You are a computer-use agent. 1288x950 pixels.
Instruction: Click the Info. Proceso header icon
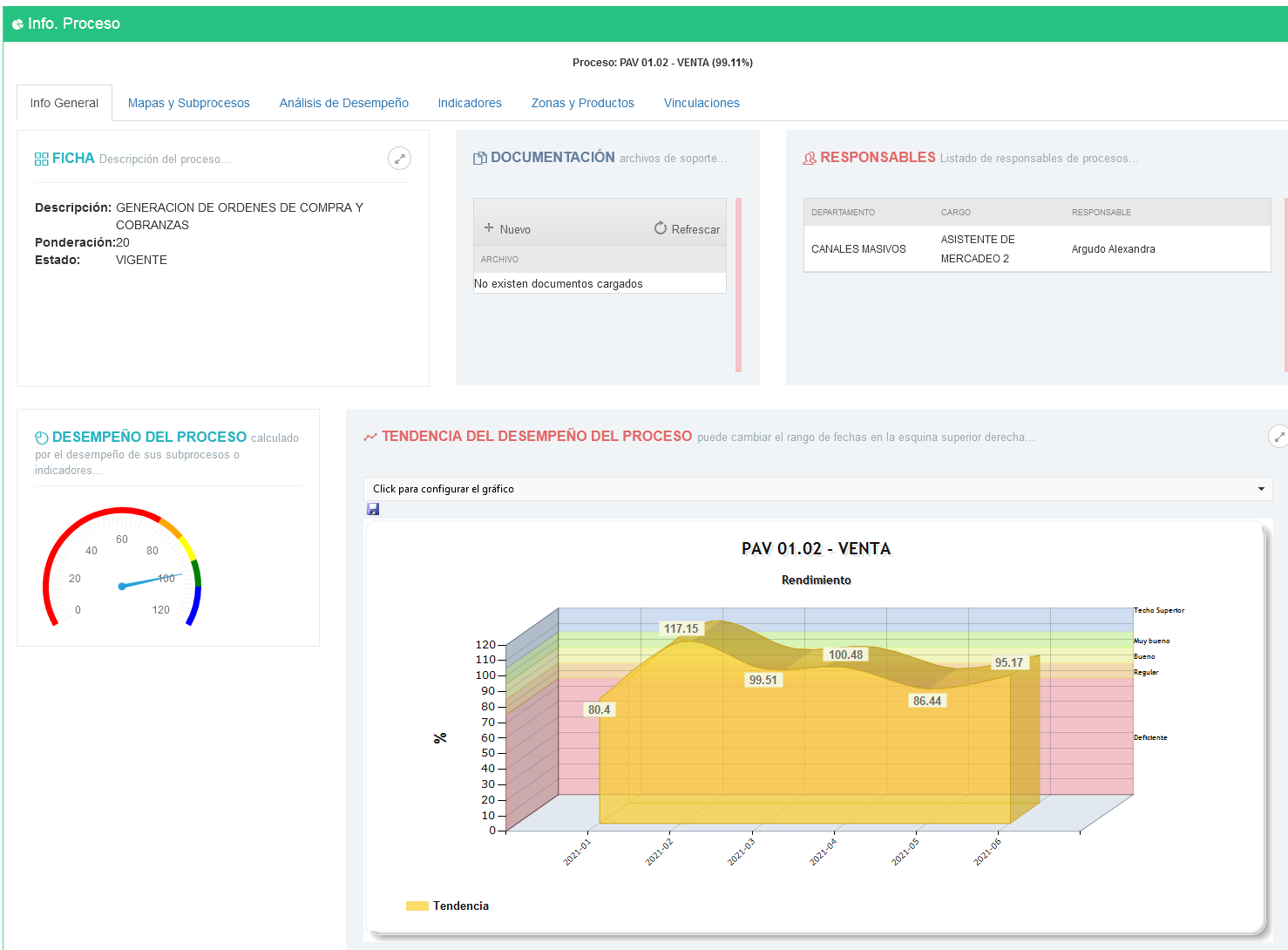(17, 24)
